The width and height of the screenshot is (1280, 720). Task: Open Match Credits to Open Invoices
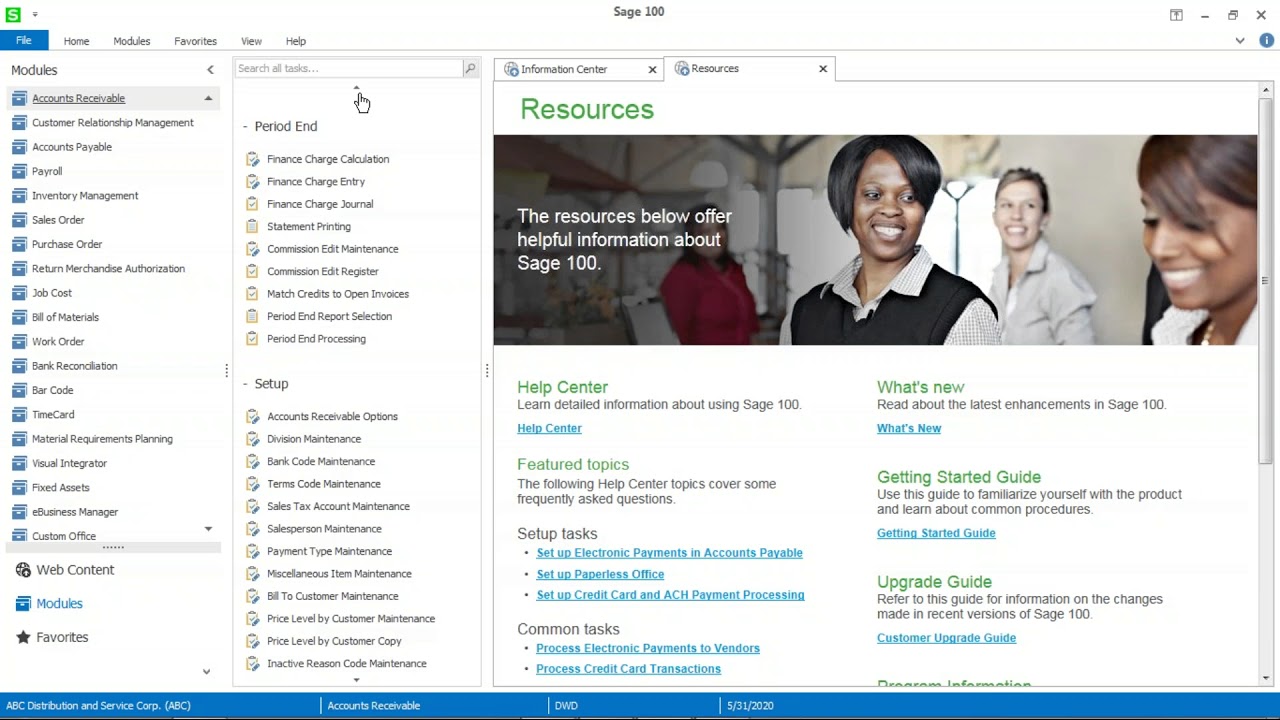pyautogui.click(x=338, y=294)
